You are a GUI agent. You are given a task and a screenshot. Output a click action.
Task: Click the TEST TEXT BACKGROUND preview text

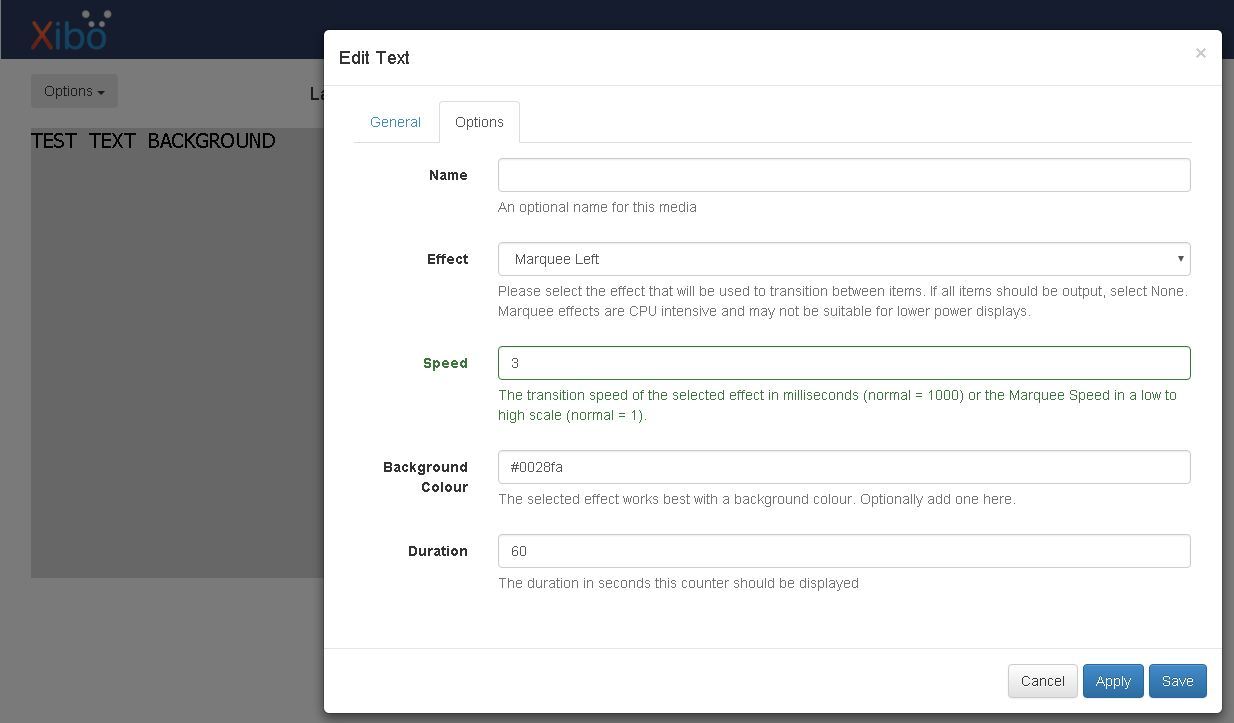pos(153,141)
